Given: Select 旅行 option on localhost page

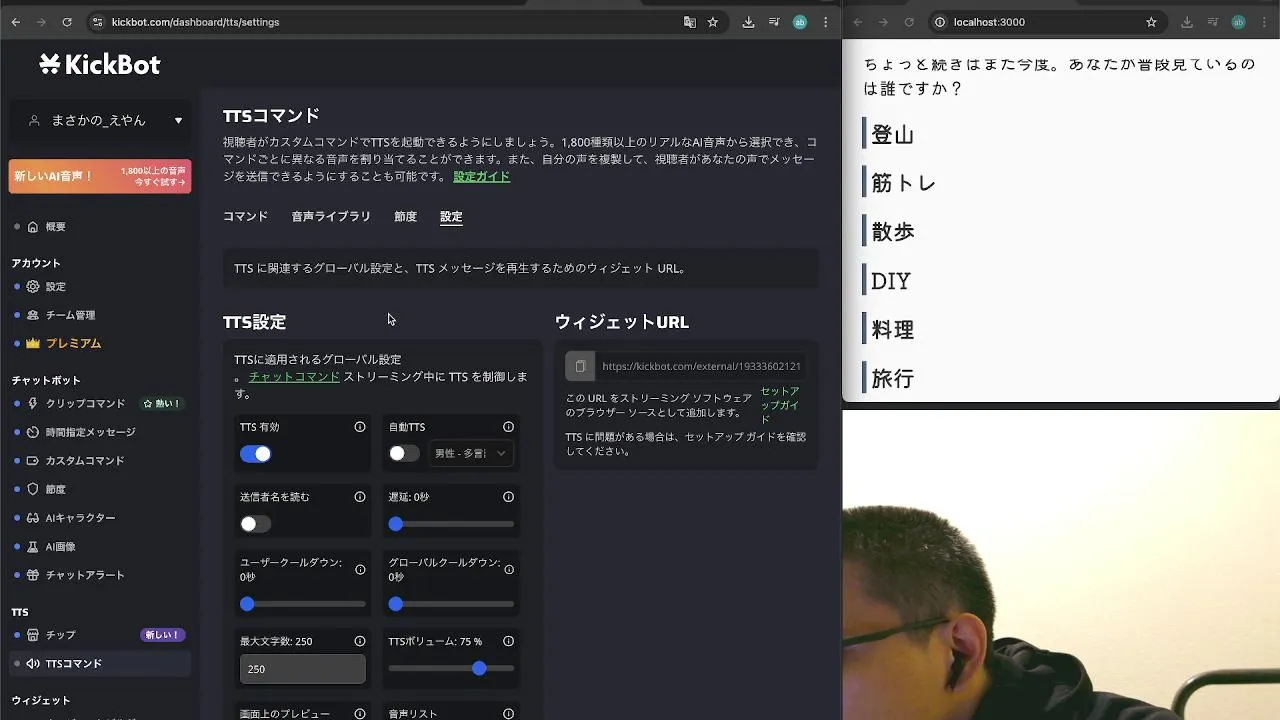Looking at the screenshot, I should coord(892,379).
